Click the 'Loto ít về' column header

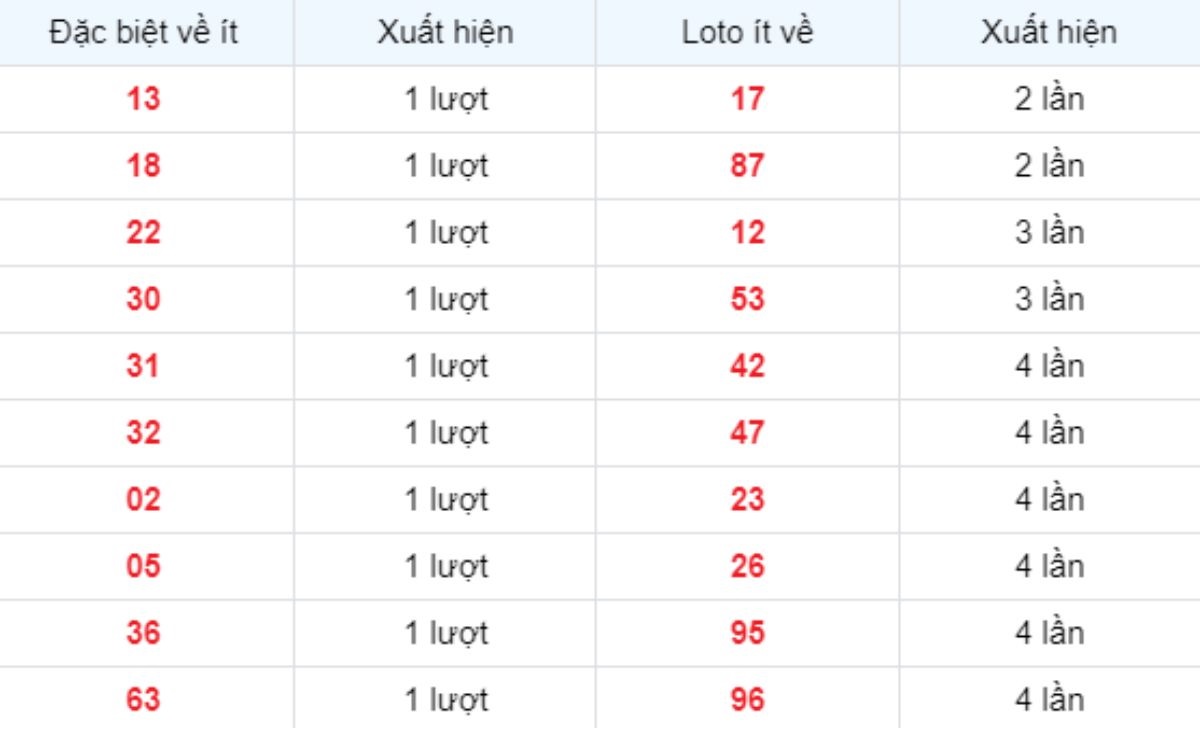747,32
